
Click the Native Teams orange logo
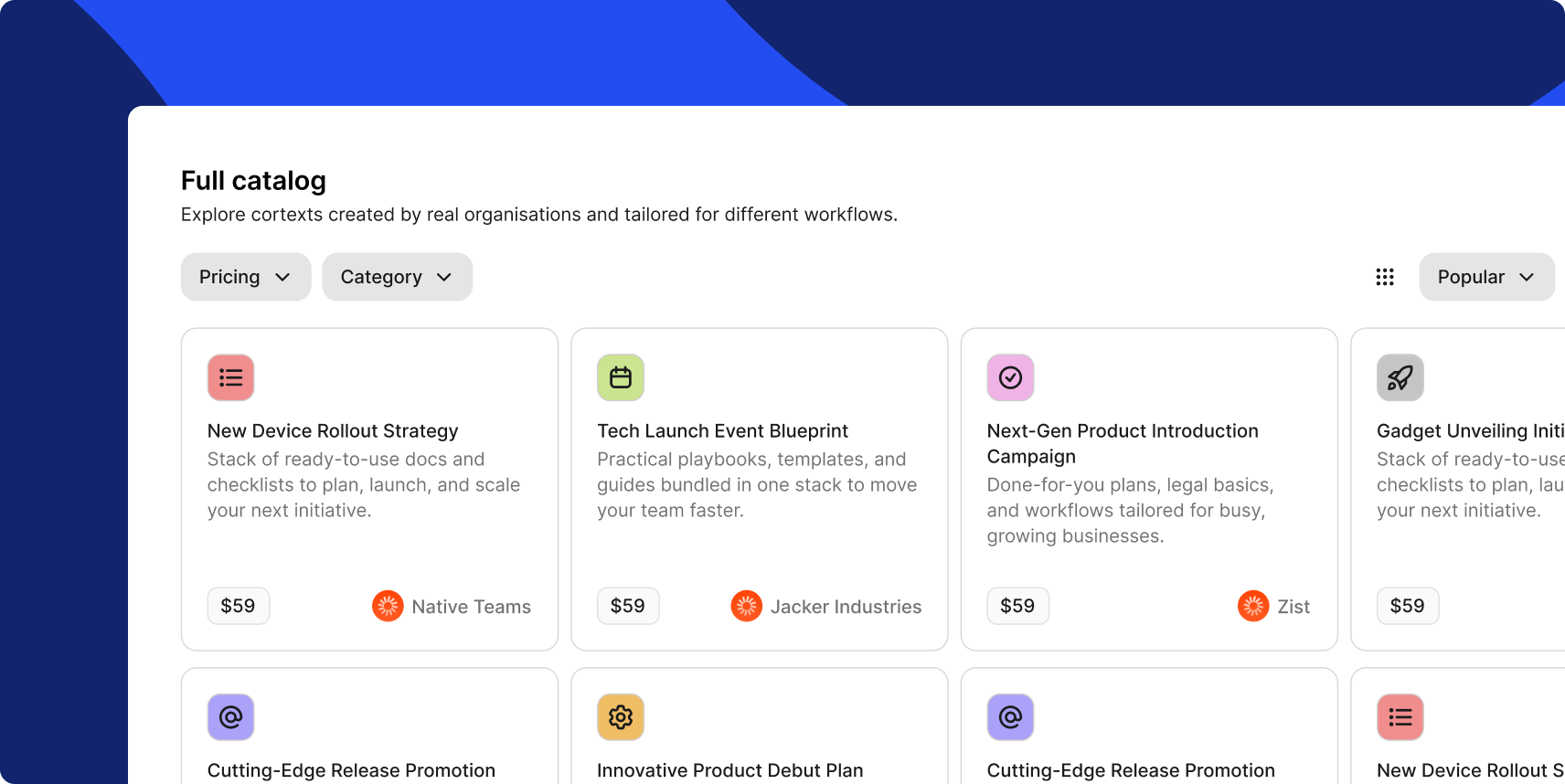tap(388, 606)
